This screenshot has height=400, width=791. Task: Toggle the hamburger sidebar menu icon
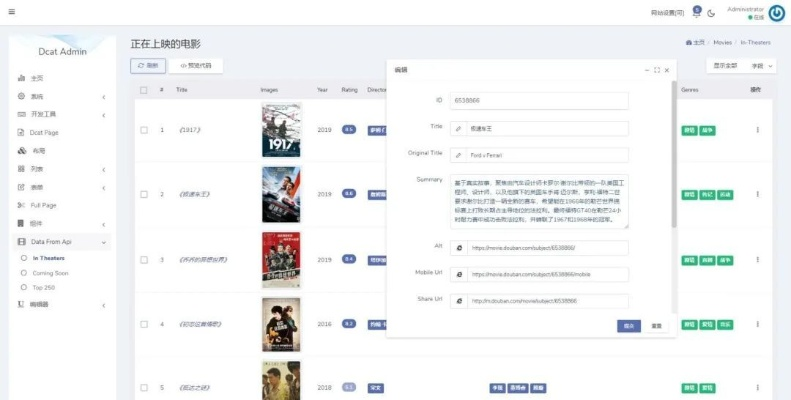[11, 12]
